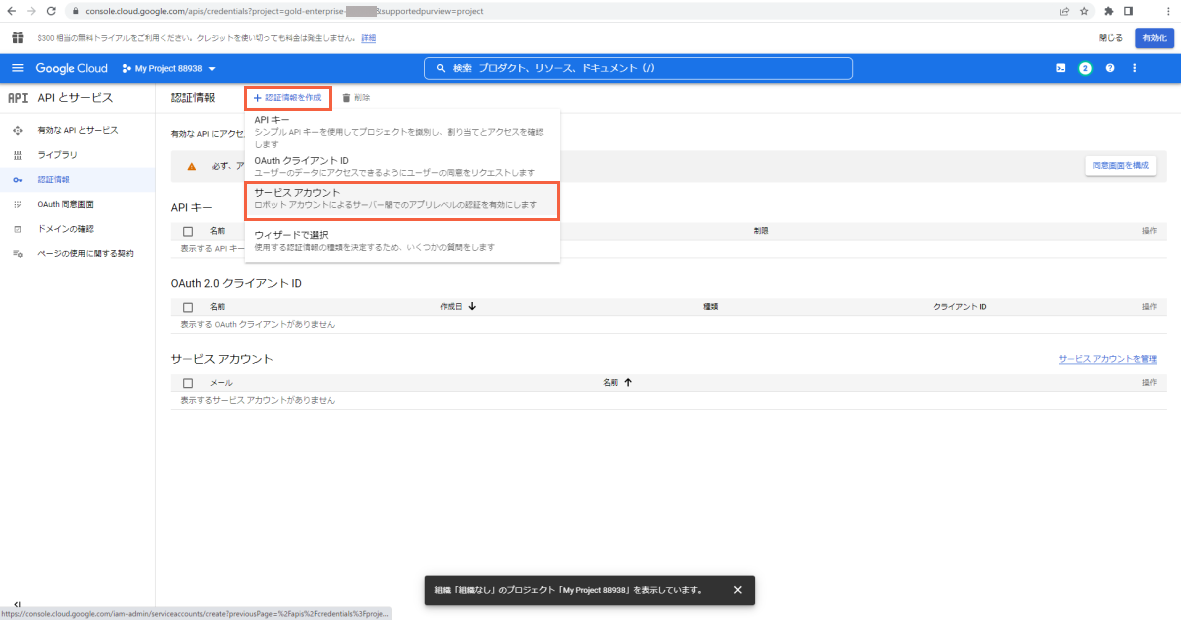Screen dimensions: 1181x620
Task: Open the more options three-dot menu
Action: click(x=1134, y=68)
